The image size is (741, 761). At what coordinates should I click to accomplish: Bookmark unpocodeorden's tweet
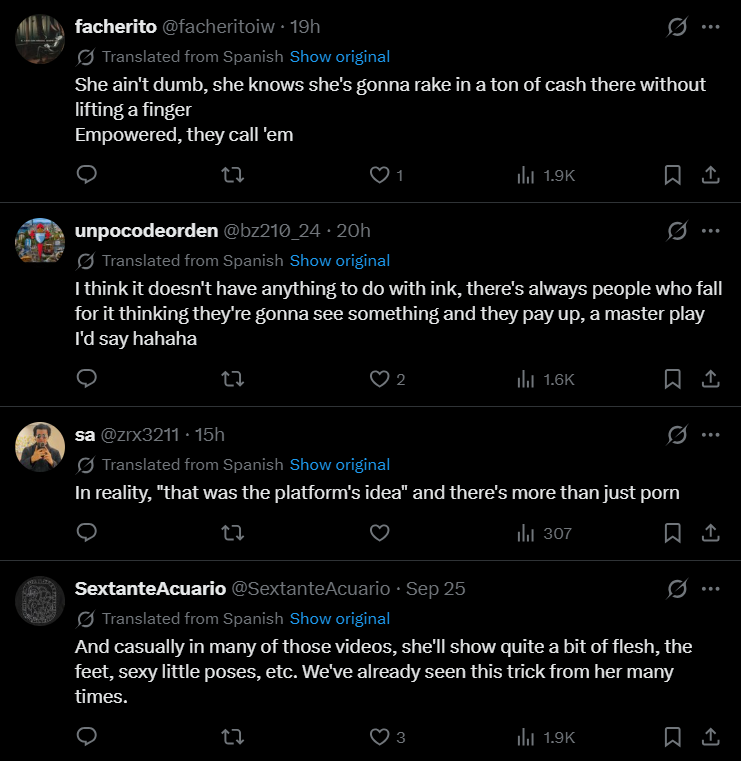point(672,379)
